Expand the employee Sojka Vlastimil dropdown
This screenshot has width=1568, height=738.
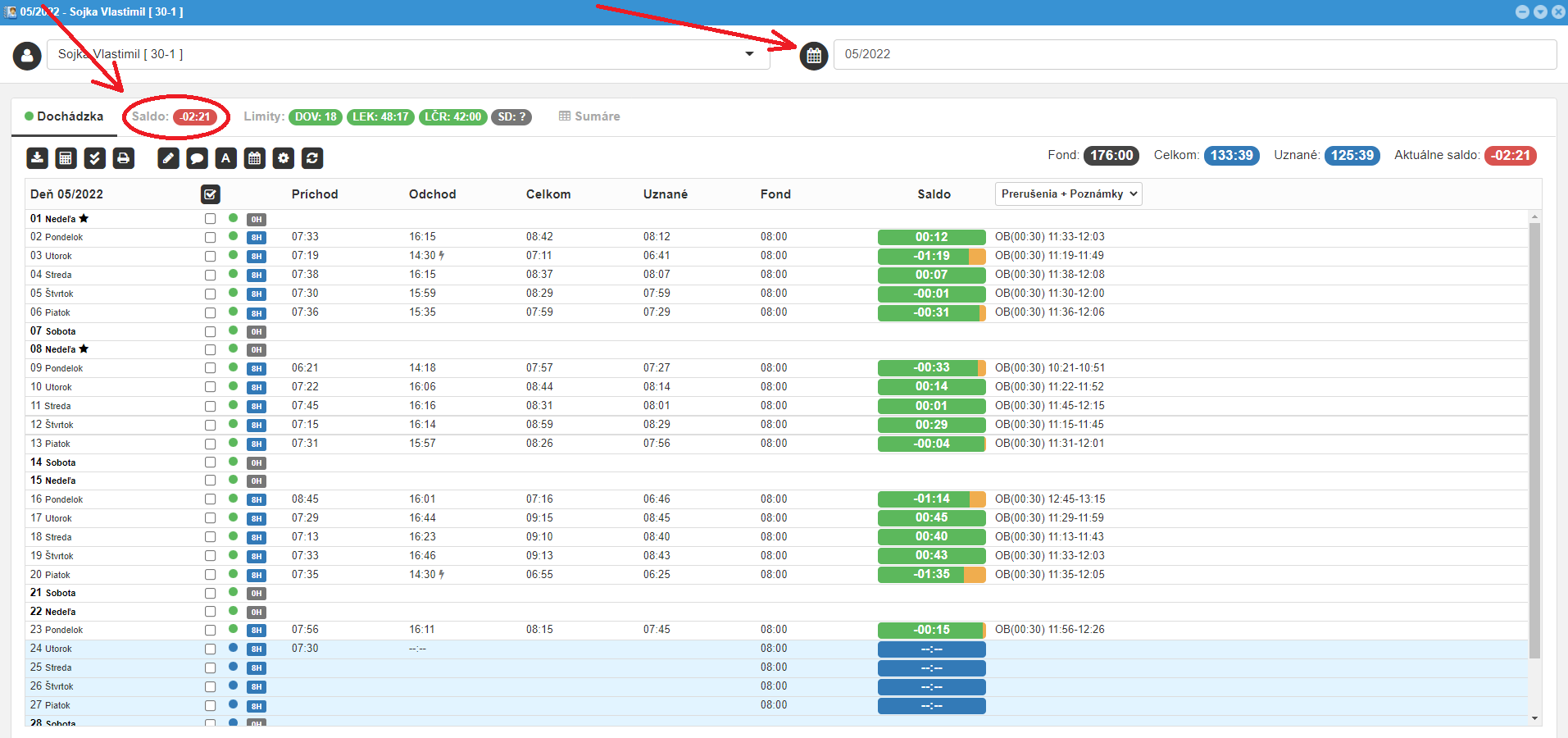748,54
